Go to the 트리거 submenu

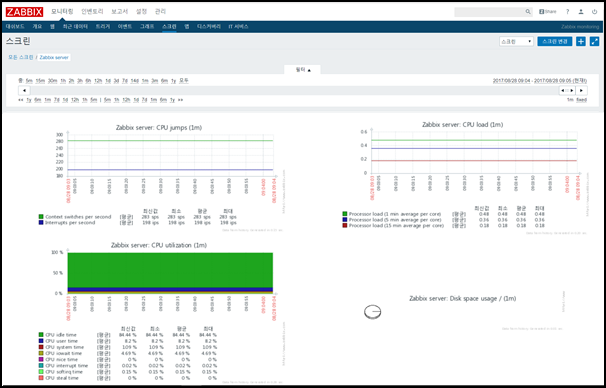tap(103, 27)
